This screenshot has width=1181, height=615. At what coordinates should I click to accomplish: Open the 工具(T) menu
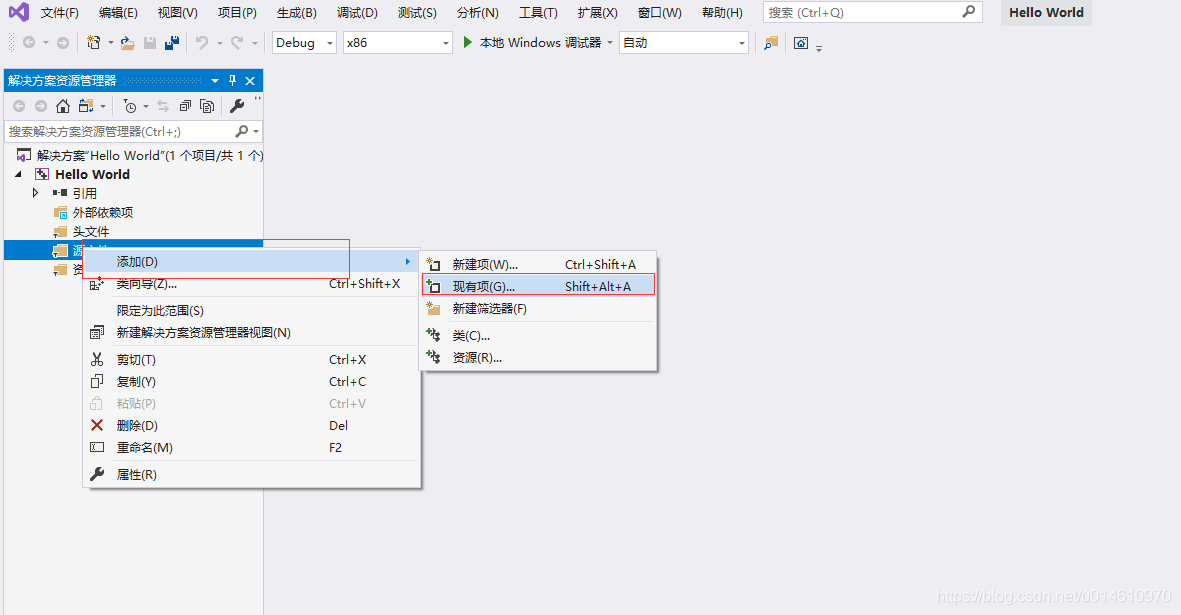[538, 13]
